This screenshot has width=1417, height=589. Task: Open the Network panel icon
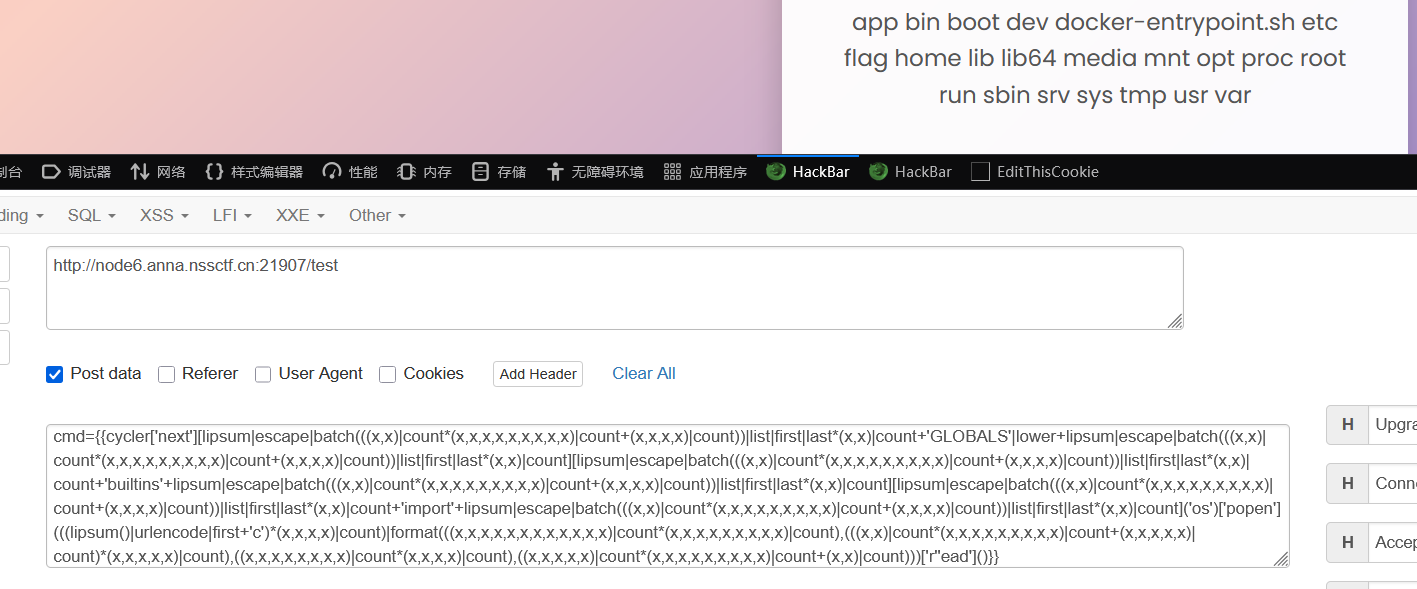click(140, 172)
